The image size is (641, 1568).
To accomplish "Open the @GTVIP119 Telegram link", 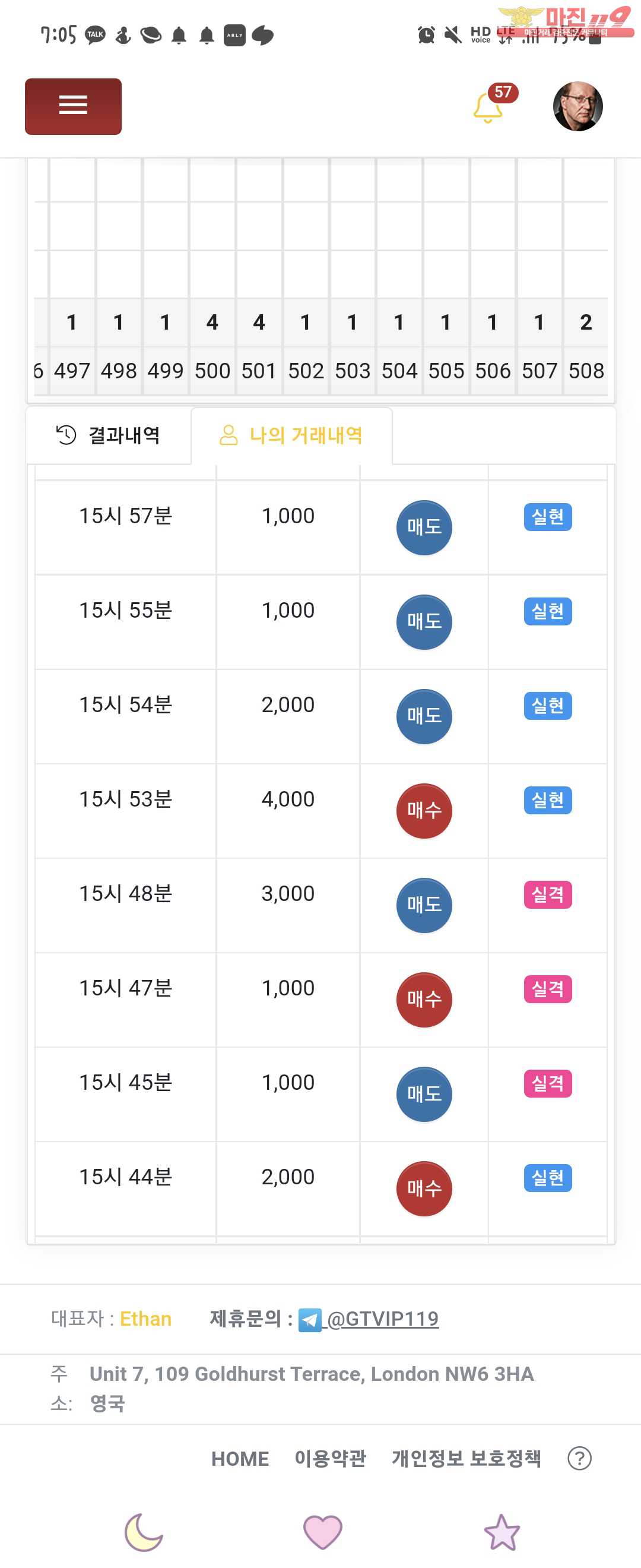I will pos(383,1319).
